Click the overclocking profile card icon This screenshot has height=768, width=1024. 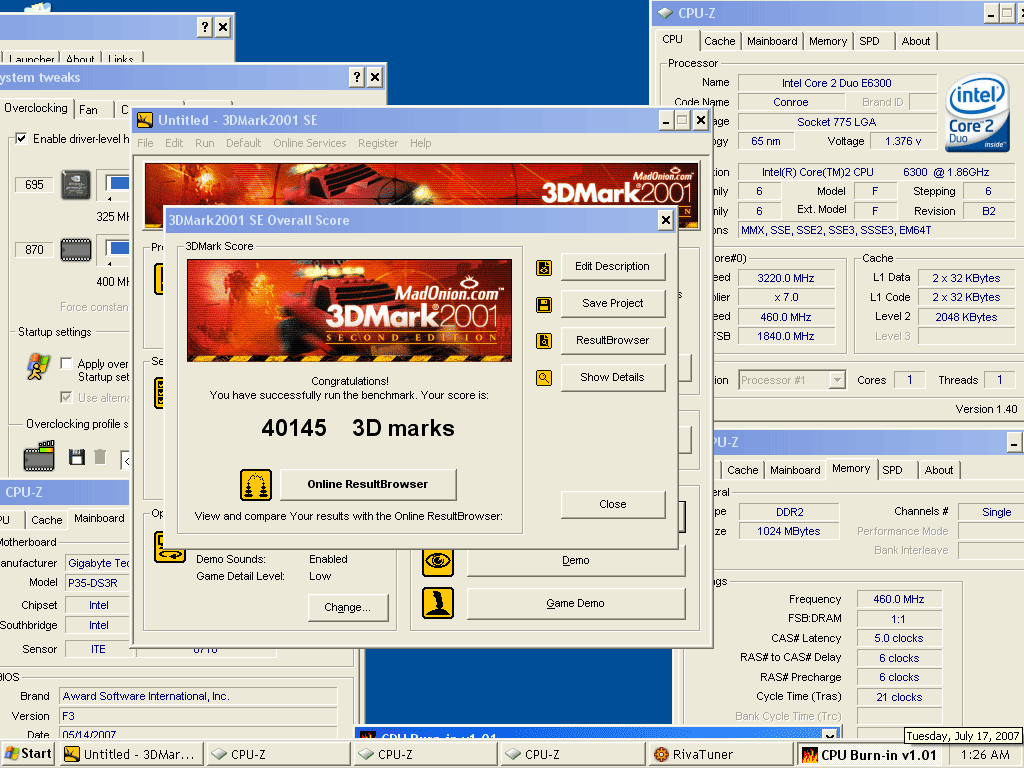pyautogui.click(x=39, y=456)
